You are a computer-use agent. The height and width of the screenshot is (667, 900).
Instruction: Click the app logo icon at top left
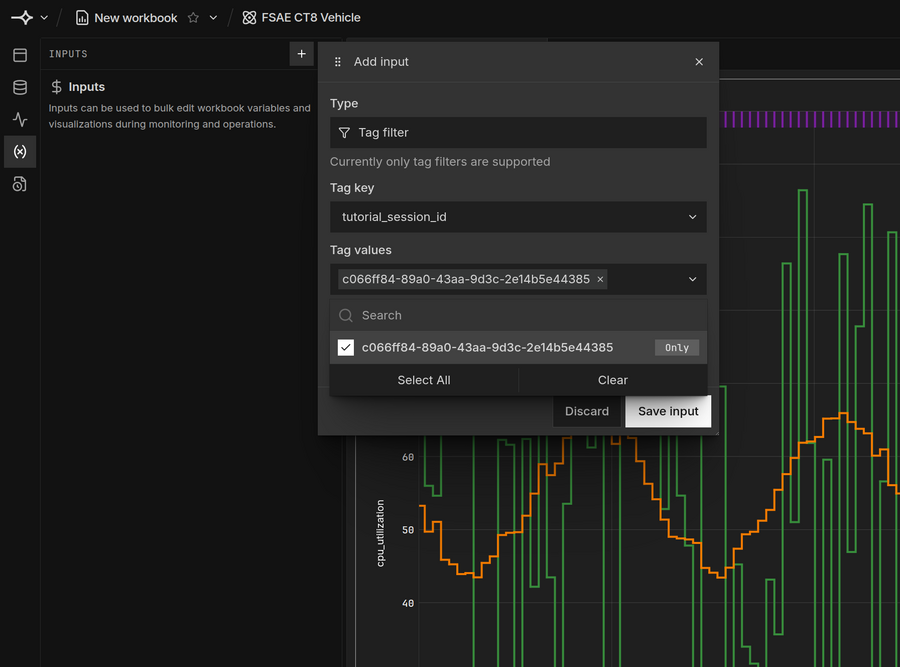22,18
